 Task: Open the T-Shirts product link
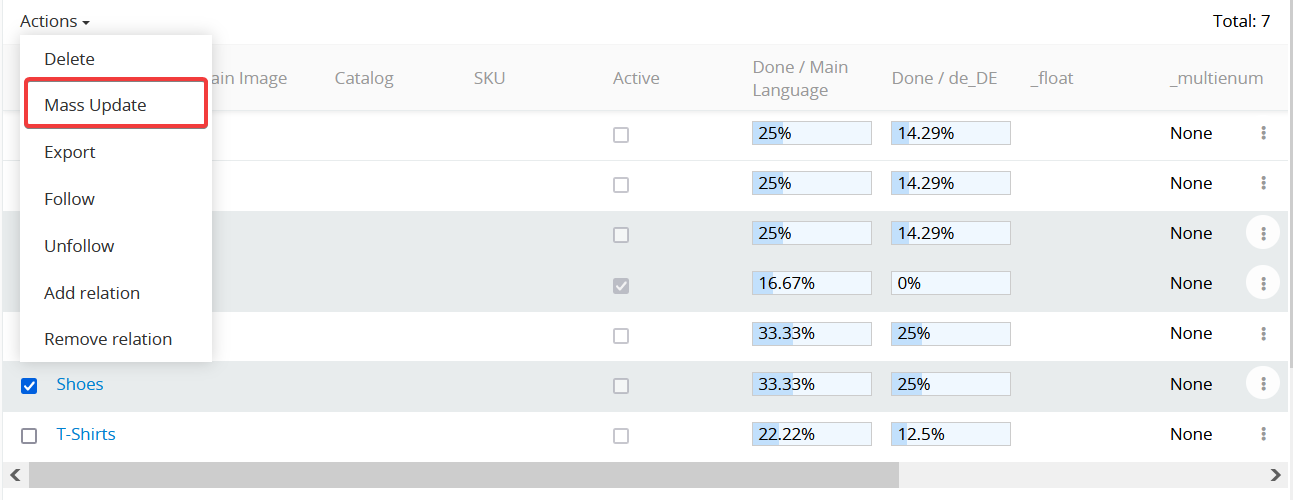[86, 434]
